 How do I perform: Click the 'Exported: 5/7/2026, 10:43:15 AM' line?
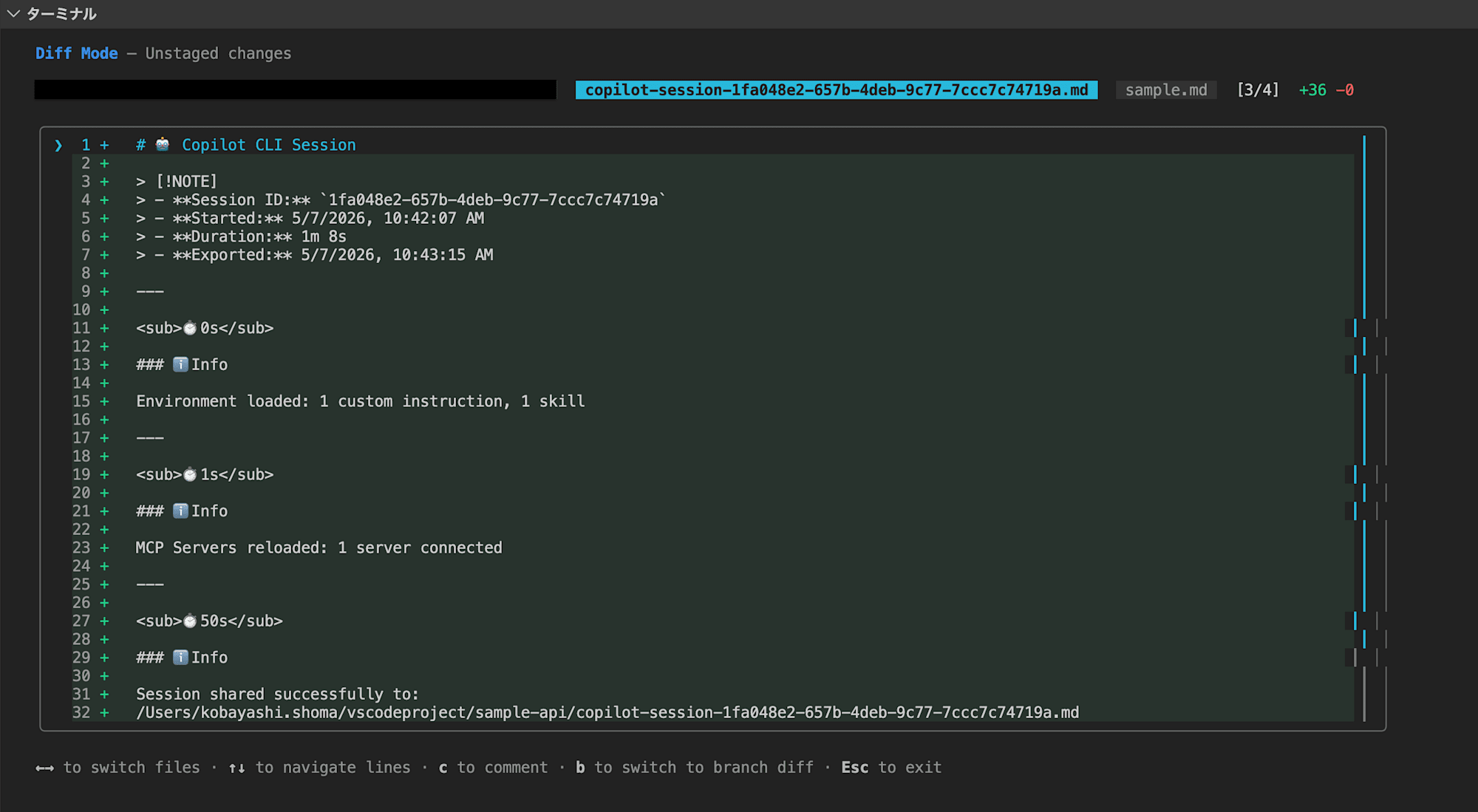click(315, 255)
